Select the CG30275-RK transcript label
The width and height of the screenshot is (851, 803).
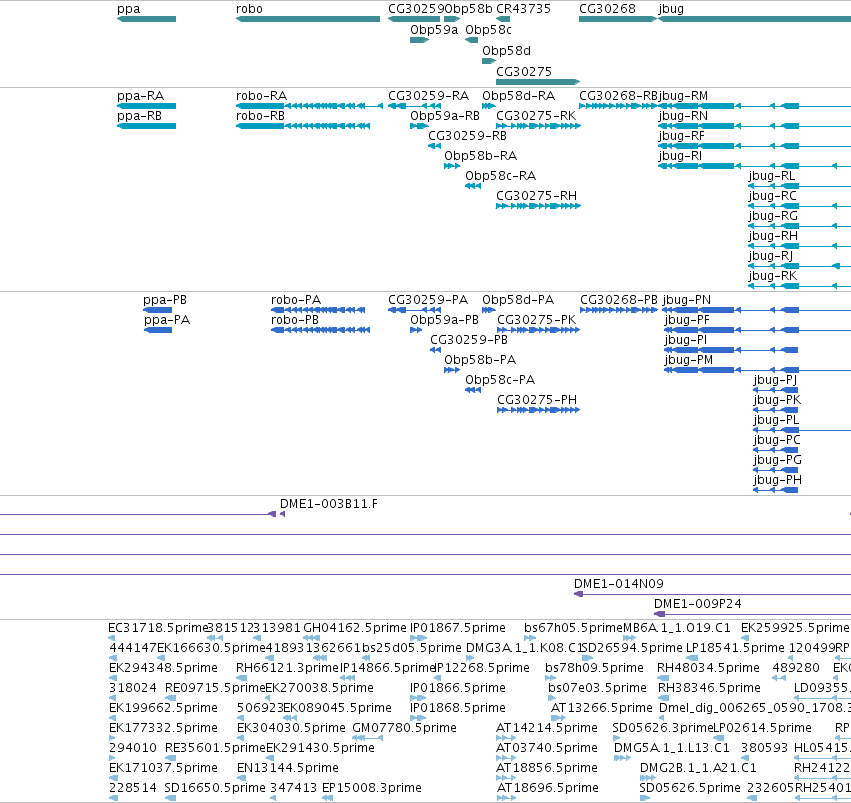(x=536, y=116)
